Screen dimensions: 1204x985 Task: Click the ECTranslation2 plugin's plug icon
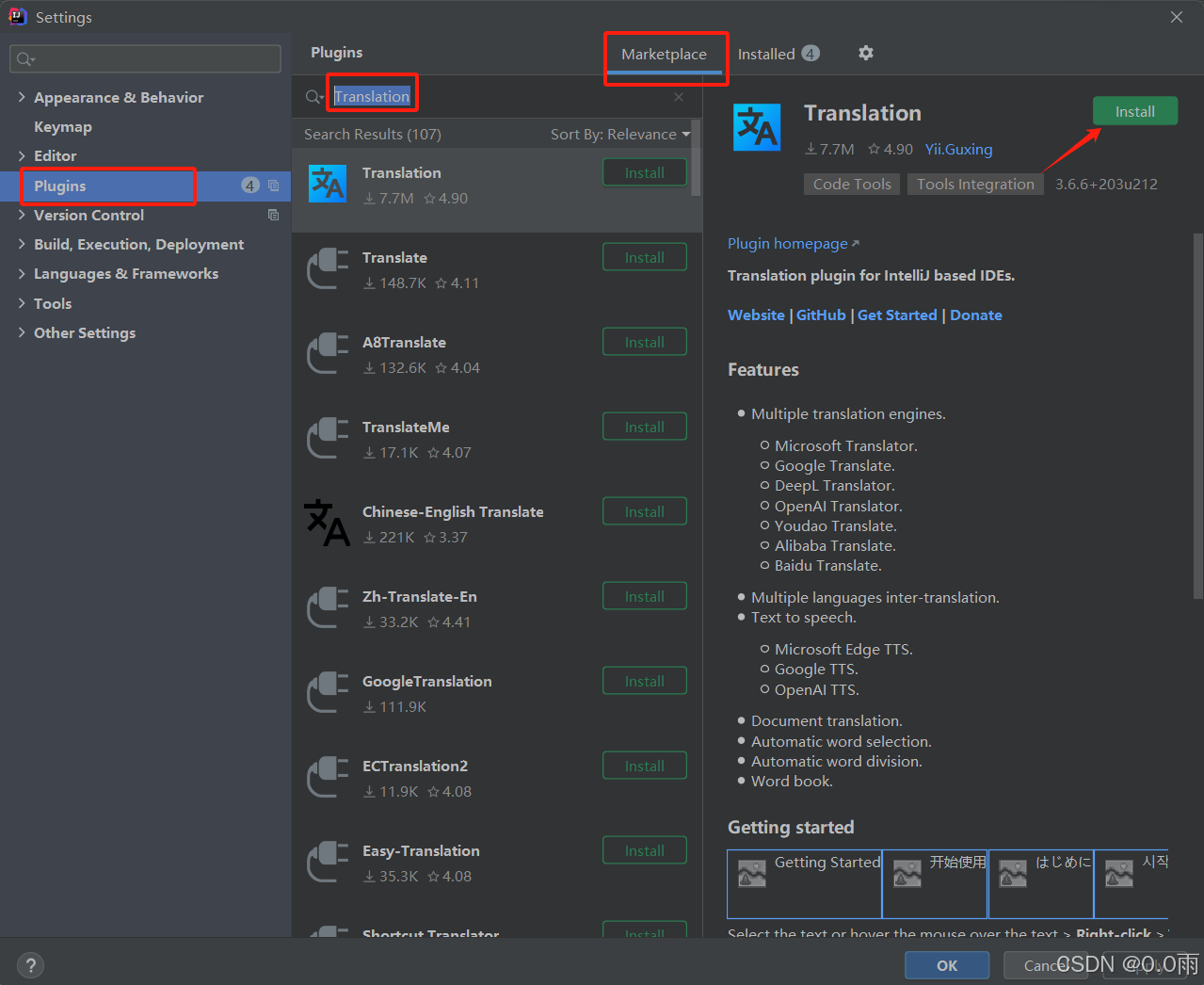(x=328, y=778)
